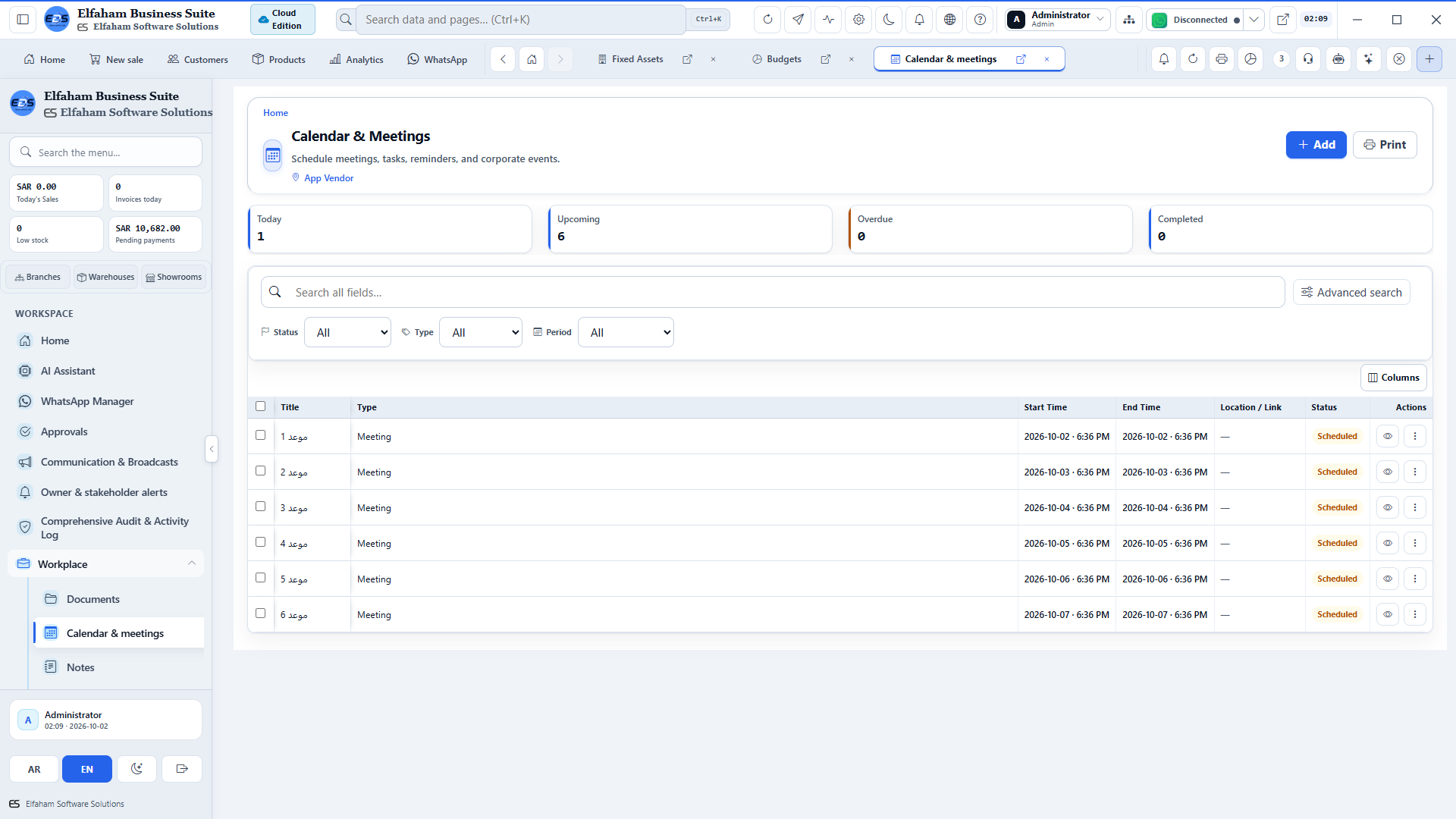
Task: Open the Period filter dropdown
Action: (626, 332)
